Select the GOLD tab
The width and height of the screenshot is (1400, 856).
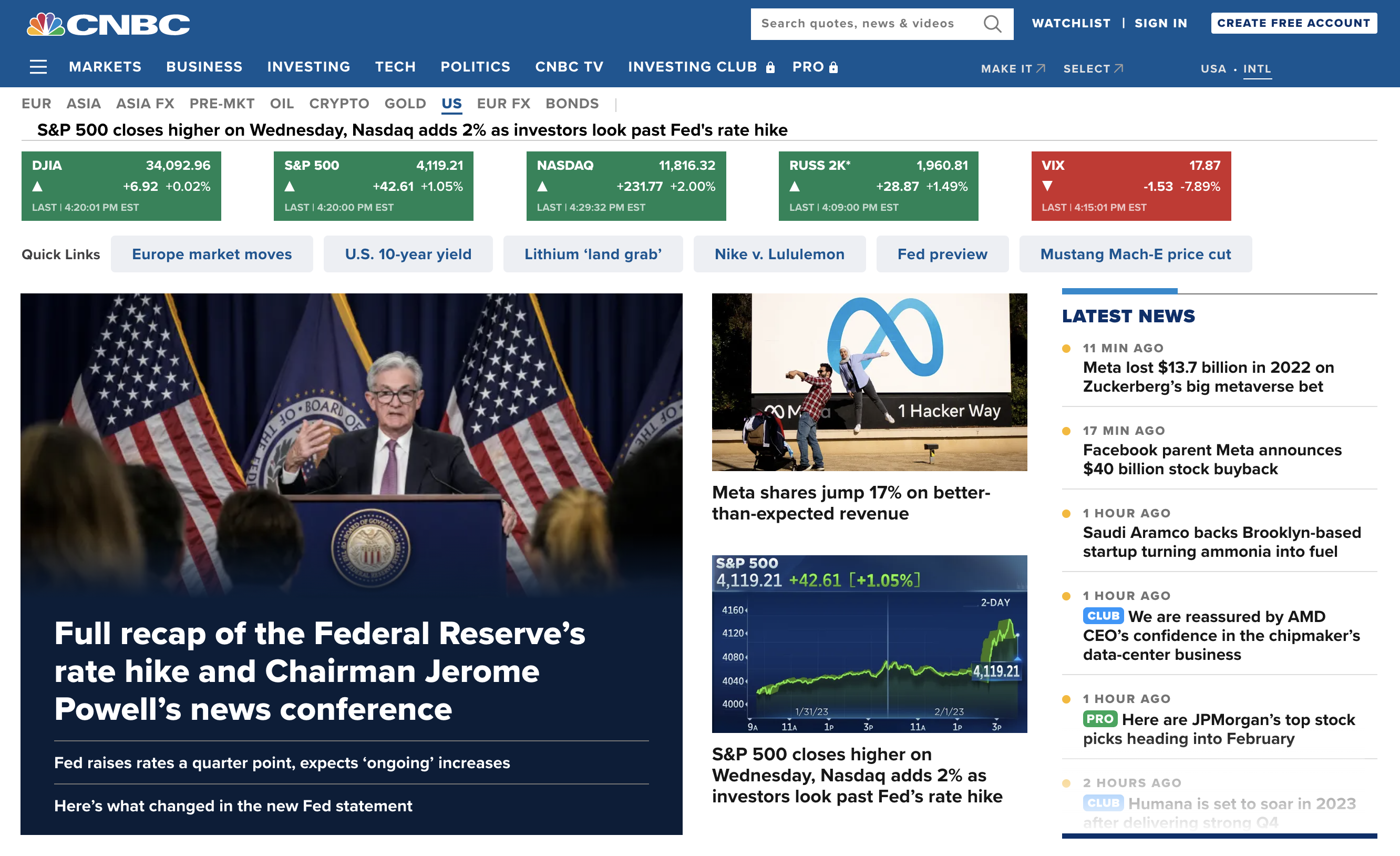click(405, 104)
